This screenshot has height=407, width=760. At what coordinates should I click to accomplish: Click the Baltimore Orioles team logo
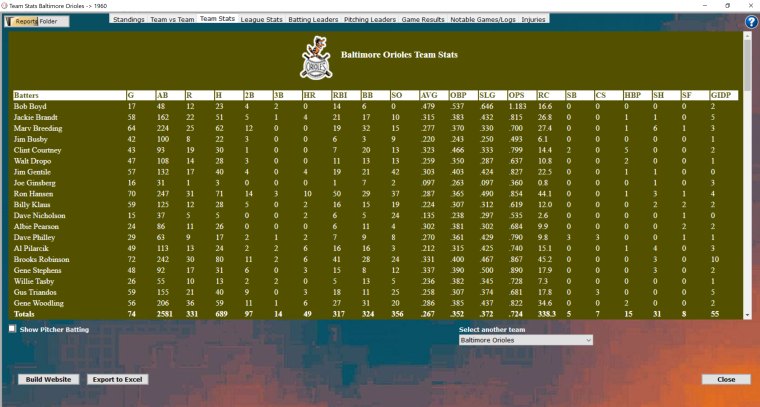tap(317, 58)
